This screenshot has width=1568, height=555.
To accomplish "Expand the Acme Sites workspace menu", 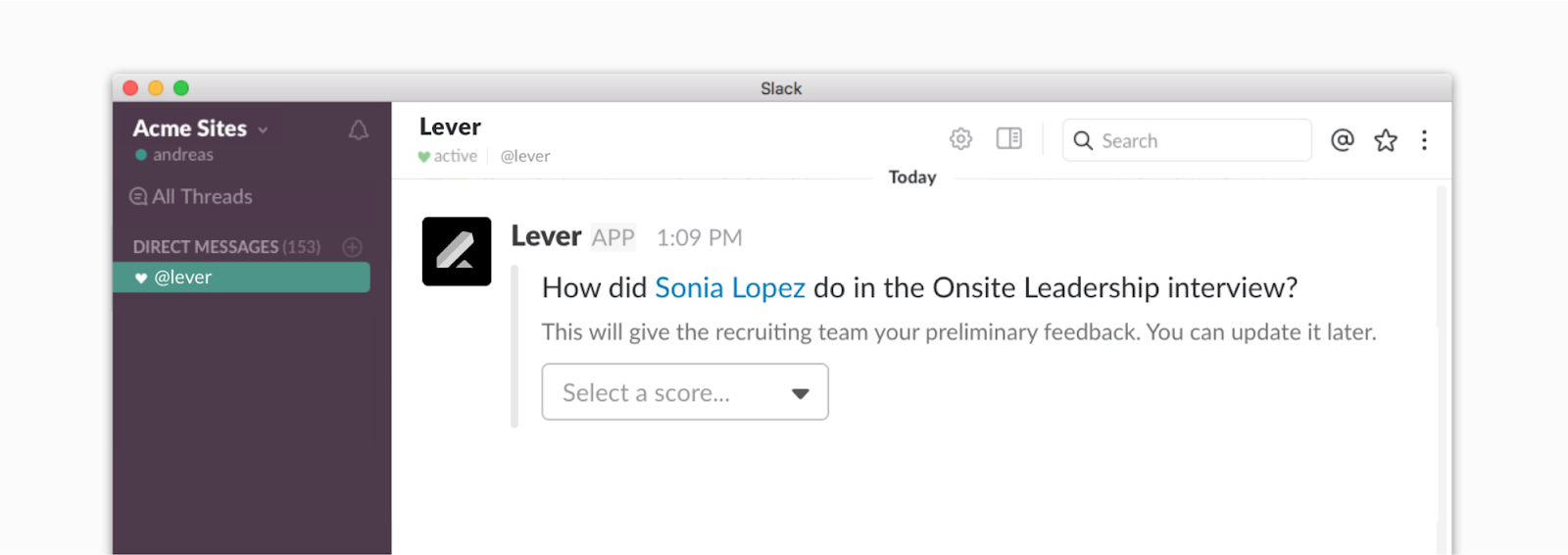I will point(200,128).
